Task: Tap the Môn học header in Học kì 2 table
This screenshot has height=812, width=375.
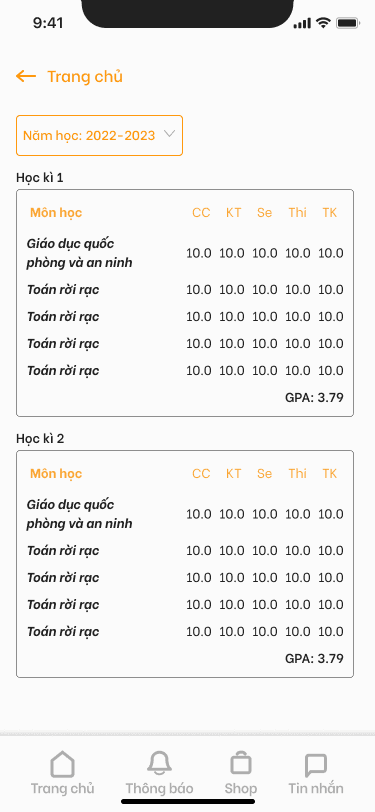Action: (56, 474)
